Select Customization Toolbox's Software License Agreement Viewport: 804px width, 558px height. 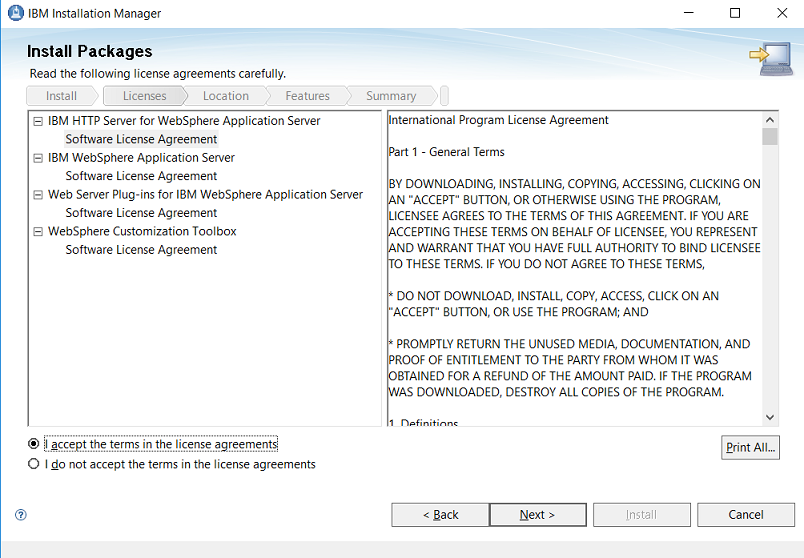141,250
